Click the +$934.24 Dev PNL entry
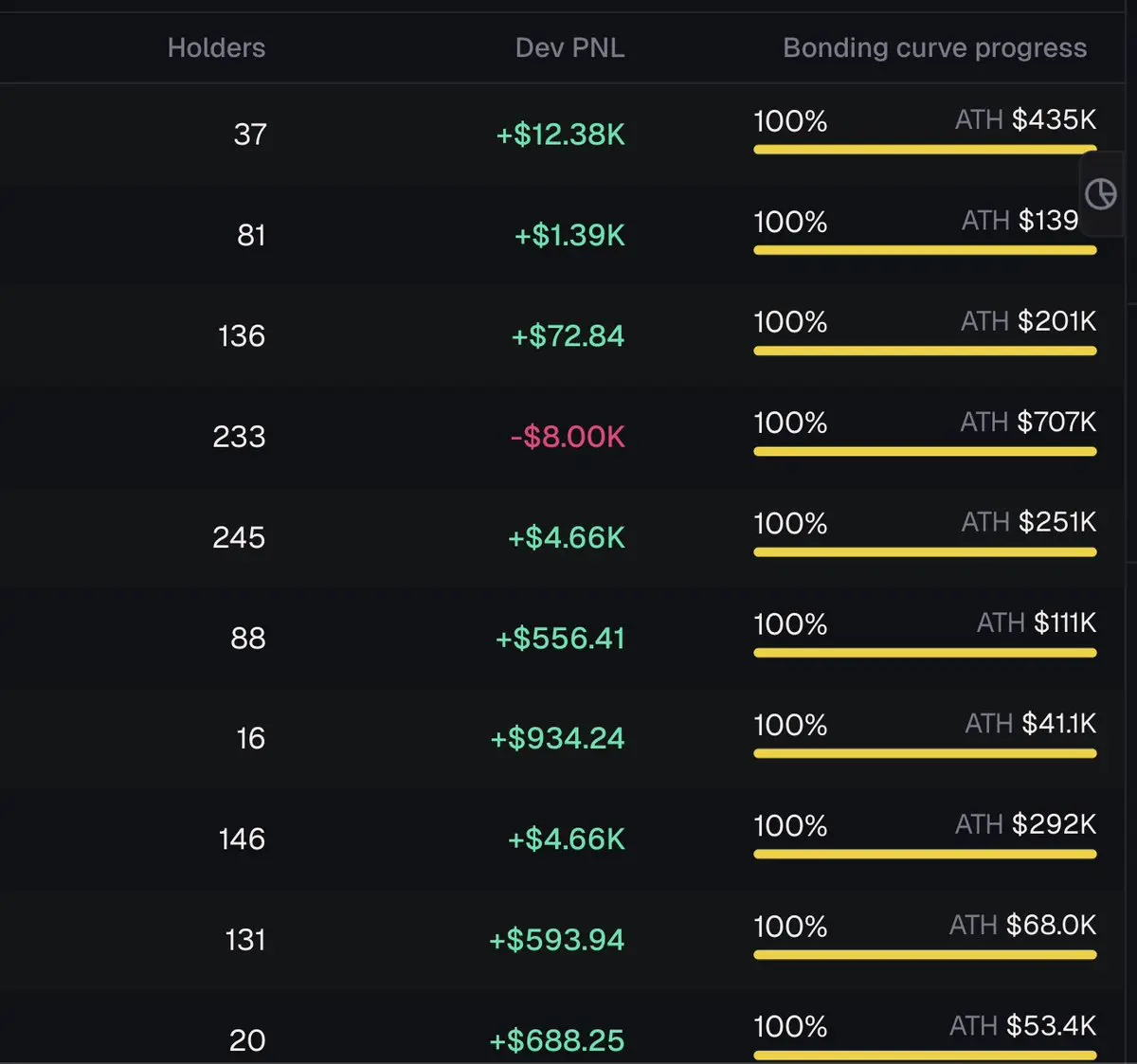The image size is (1137, 1064). (557, 738)
